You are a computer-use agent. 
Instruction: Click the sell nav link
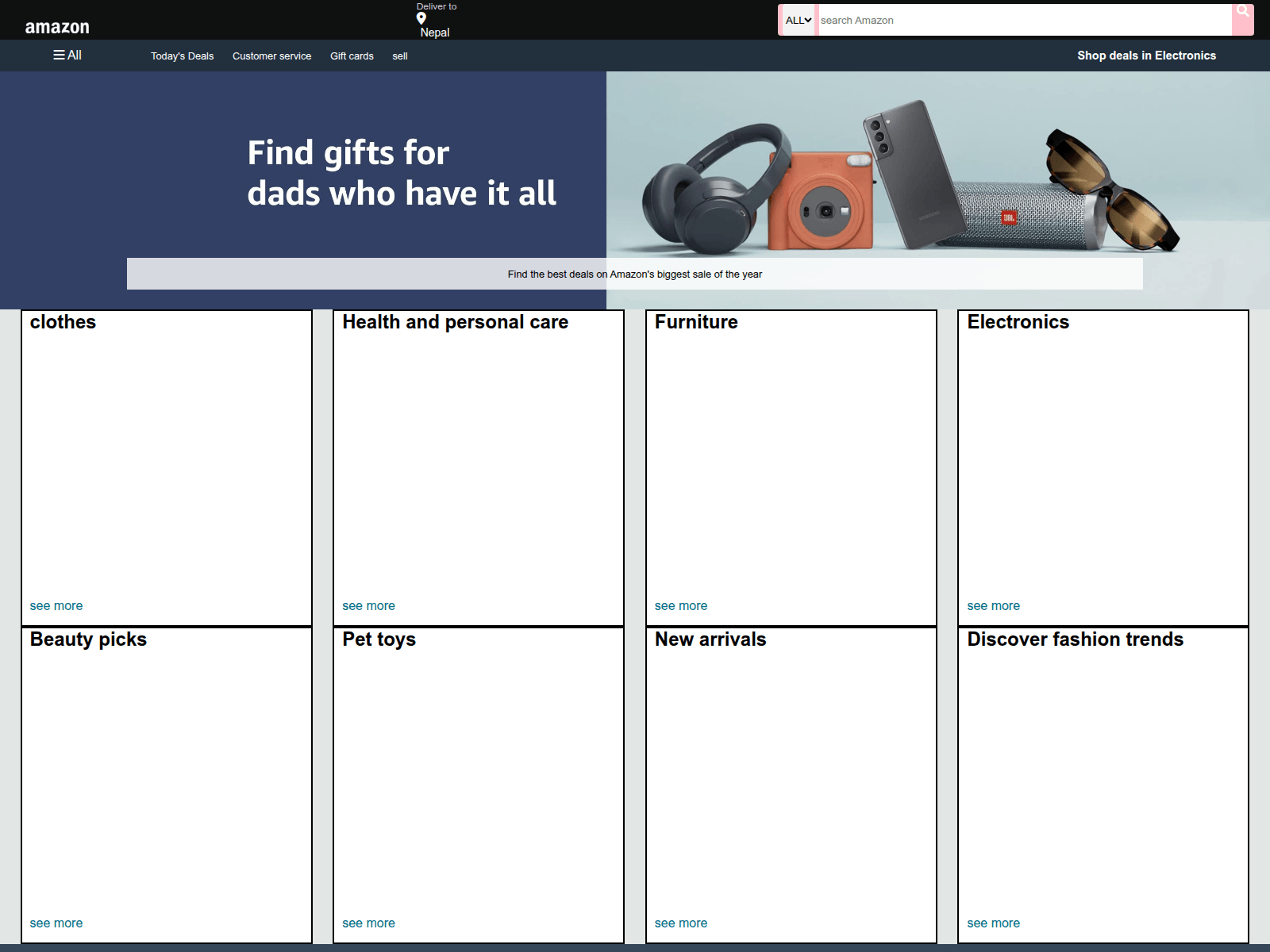pyautogui.click(x=400, y=56)
